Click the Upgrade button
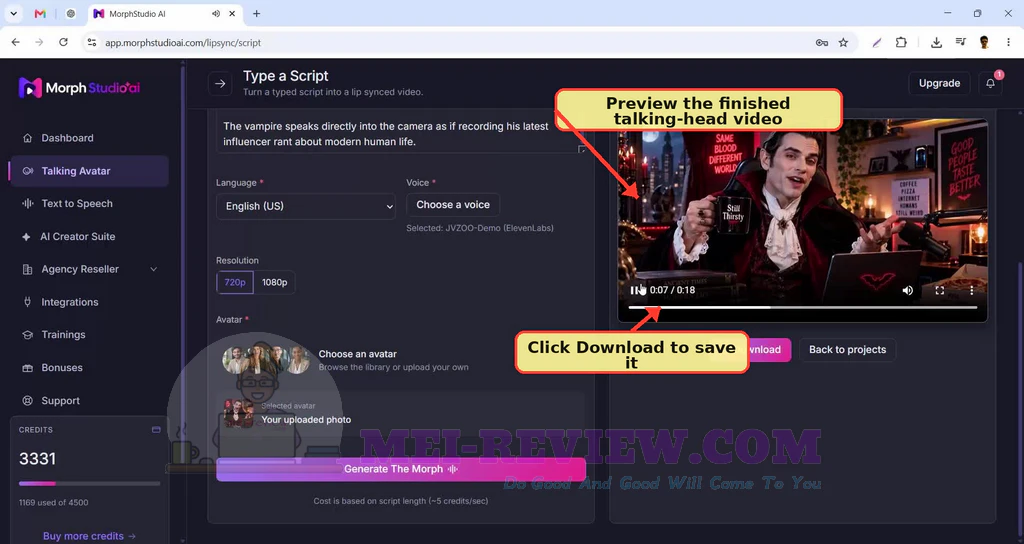The height and width of the screenshot is (544, 1024). coord(939,83)
